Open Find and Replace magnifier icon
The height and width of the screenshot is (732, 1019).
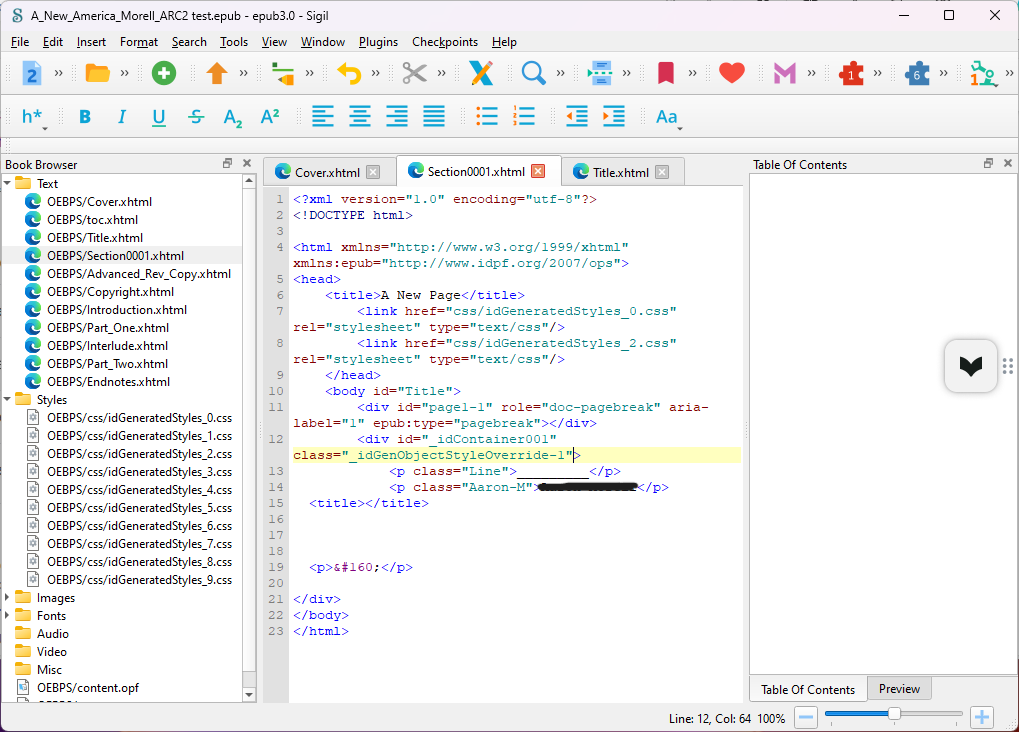point(533,73)
